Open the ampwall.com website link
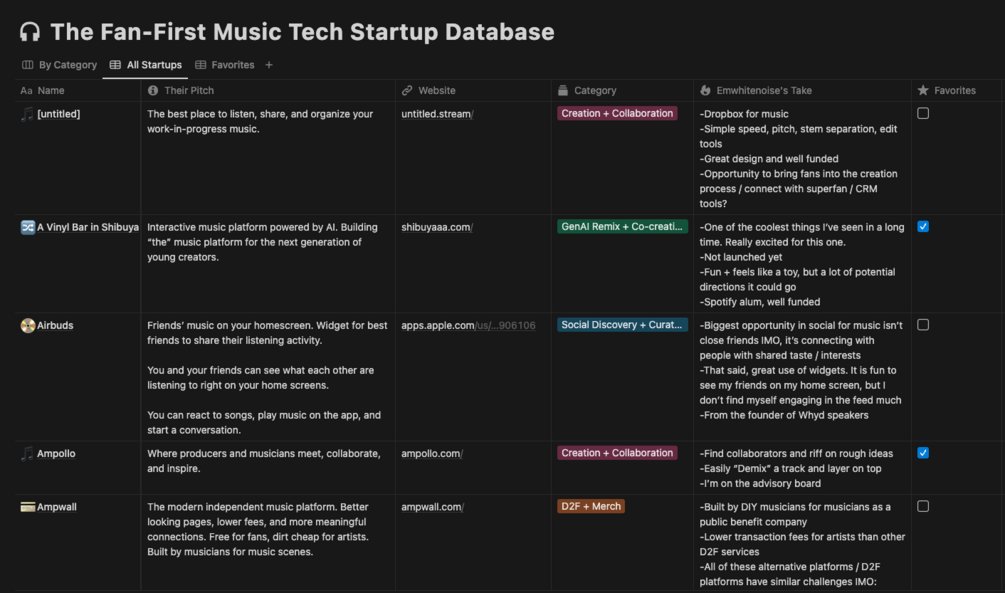This screenshot has height=593, width=1005. click(431, 507)
